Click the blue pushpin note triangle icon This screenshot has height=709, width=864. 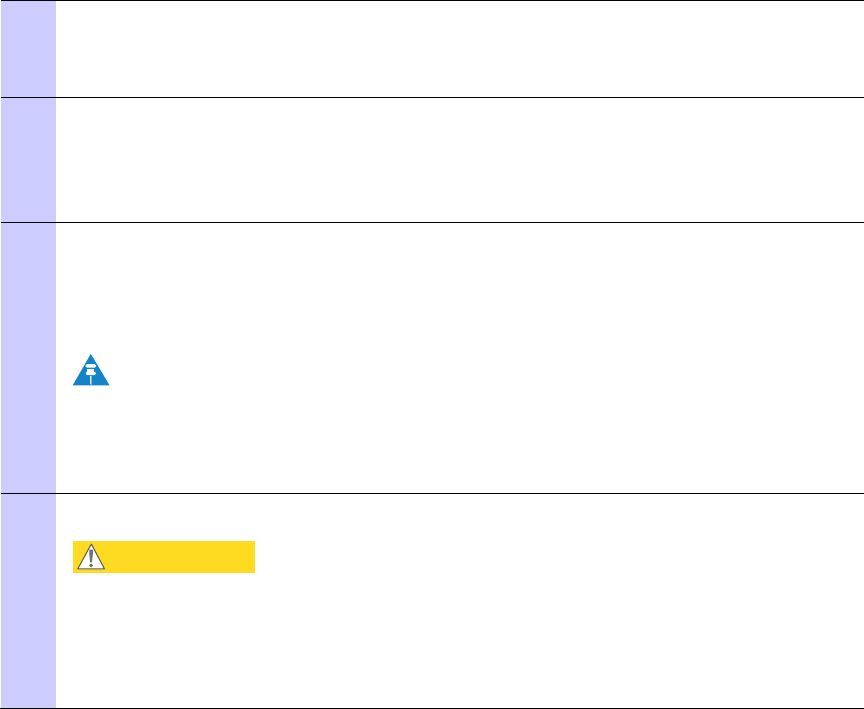(x=91, y=370)
